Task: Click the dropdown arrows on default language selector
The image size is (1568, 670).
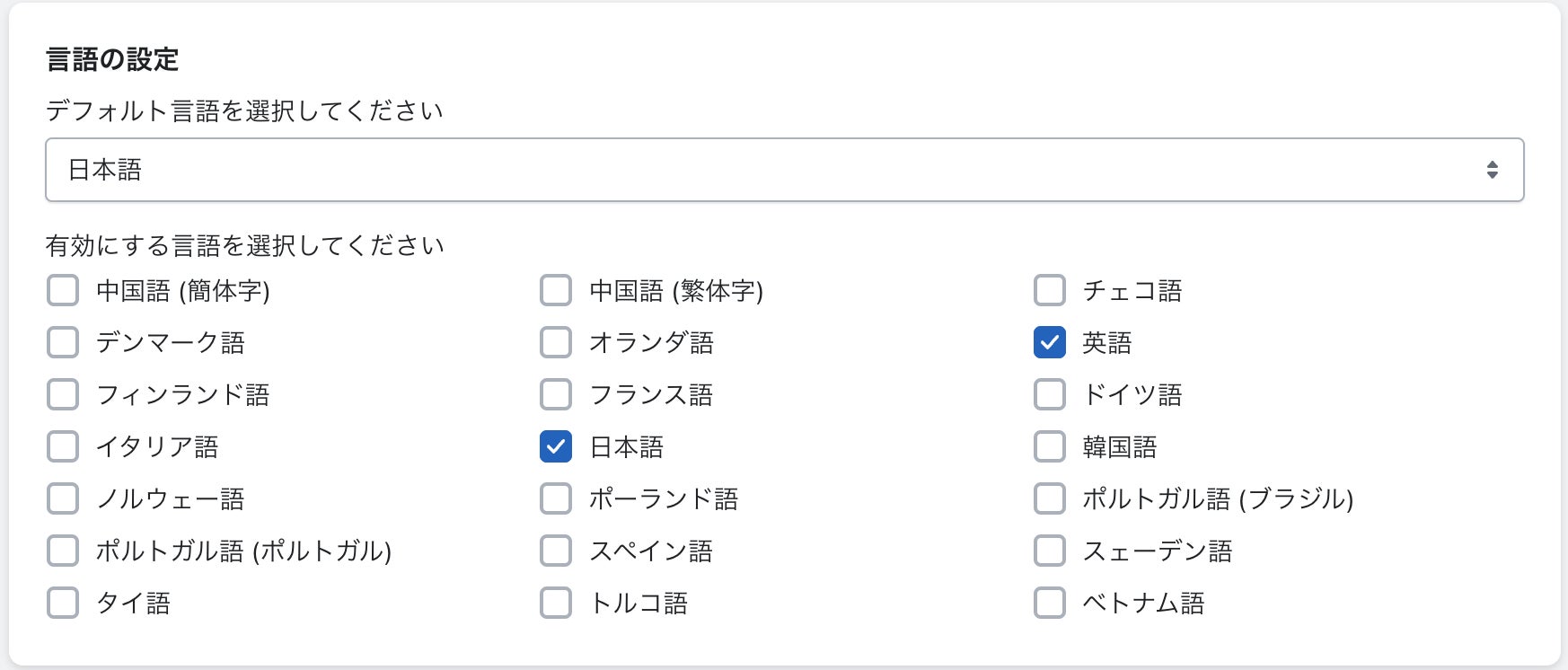Action: pos(1492,170)
